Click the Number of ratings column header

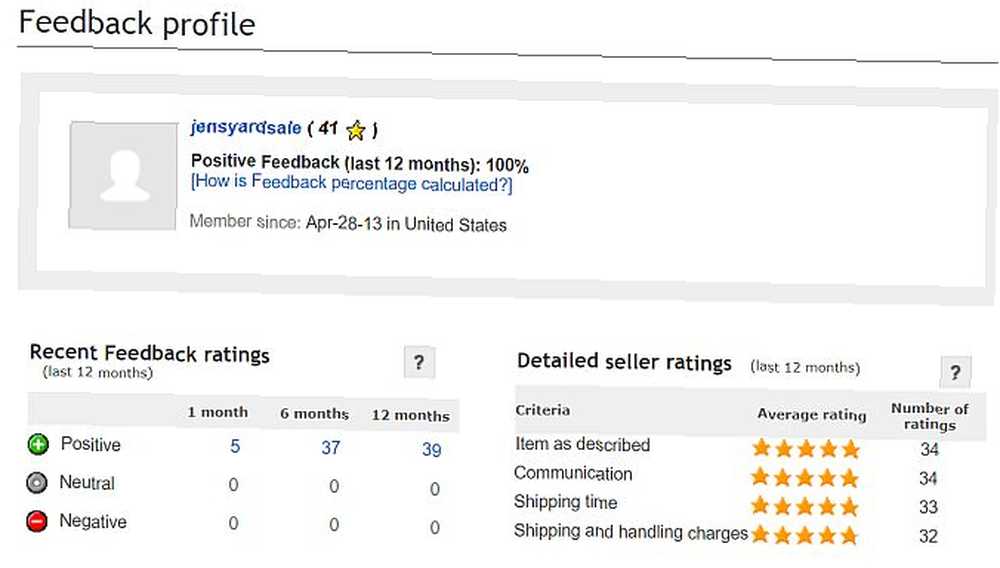pyautogui.click(x=929, y=416)
